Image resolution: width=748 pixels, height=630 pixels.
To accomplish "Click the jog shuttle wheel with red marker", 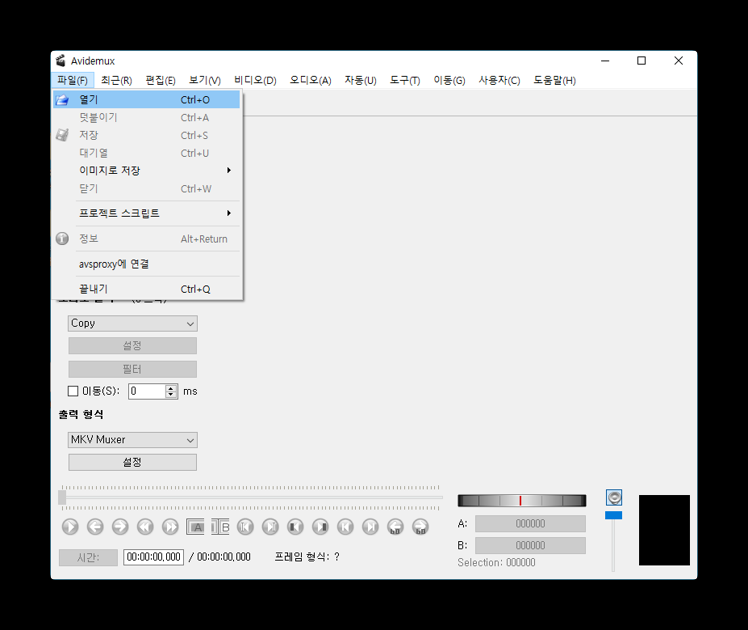I will coord(522,500).
